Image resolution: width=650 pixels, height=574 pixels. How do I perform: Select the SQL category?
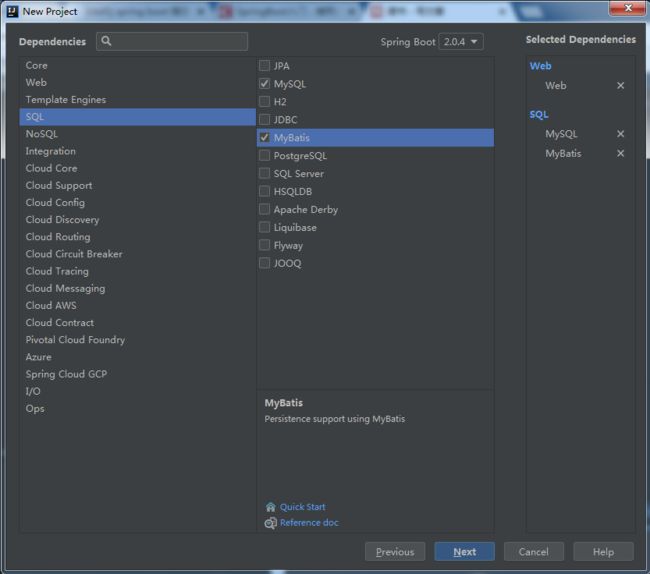coord(138,117)
